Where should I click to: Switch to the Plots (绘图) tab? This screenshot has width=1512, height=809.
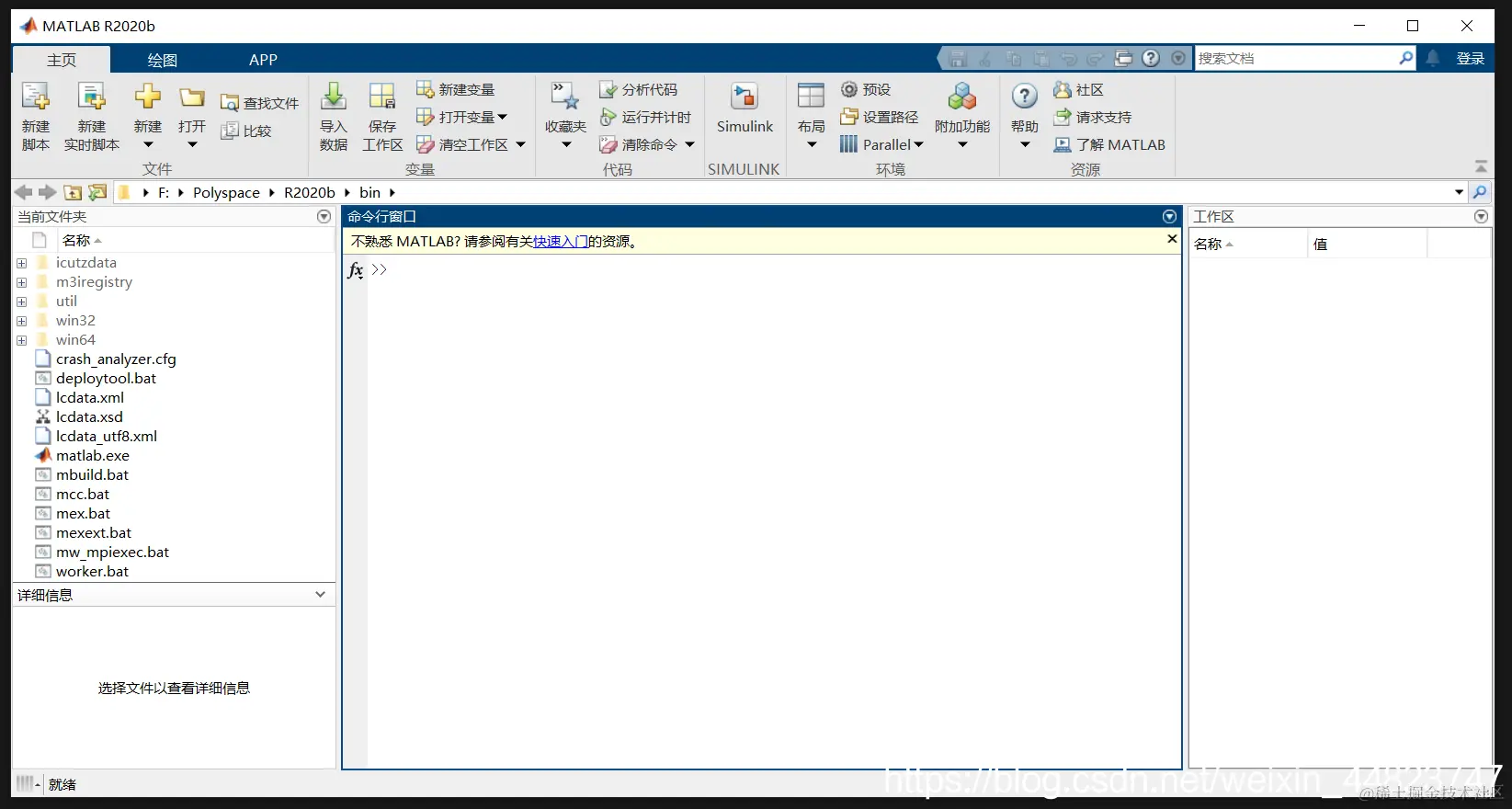click(163, 60)
